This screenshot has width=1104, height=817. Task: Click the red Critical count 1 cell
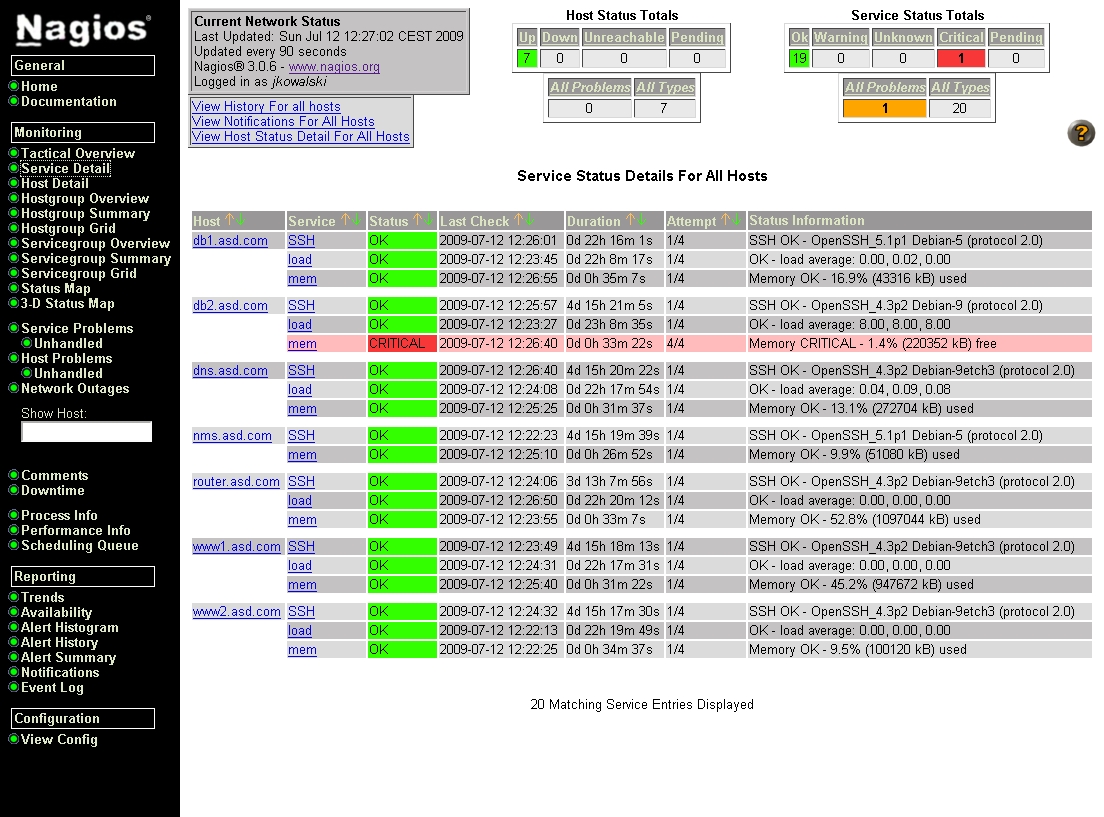point(960,58)
